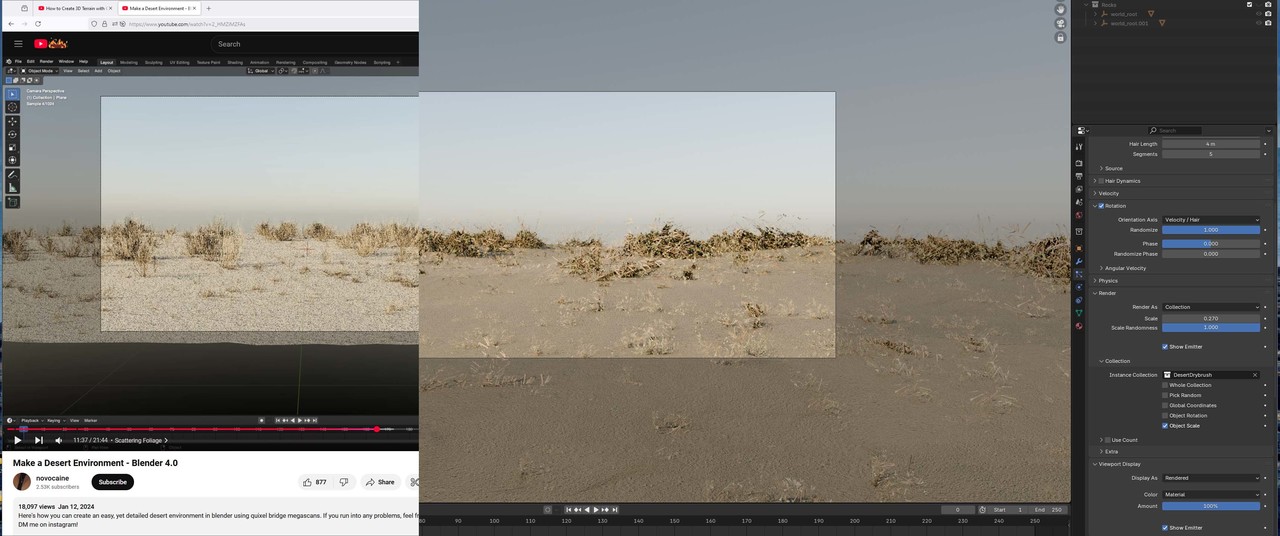This screenshot has width=1280, height=536.
Task: Jump to end frame in Blender timeline
Action: point(614,510)
